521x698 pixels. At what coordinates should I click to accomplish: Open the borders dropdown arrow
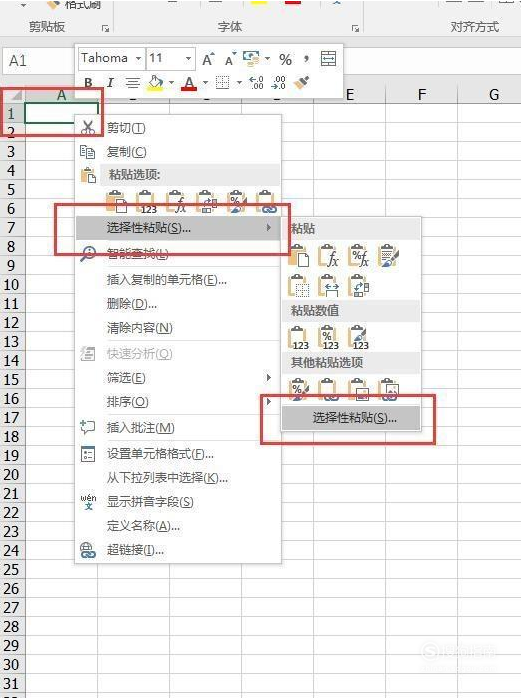[x=239, y=82]
